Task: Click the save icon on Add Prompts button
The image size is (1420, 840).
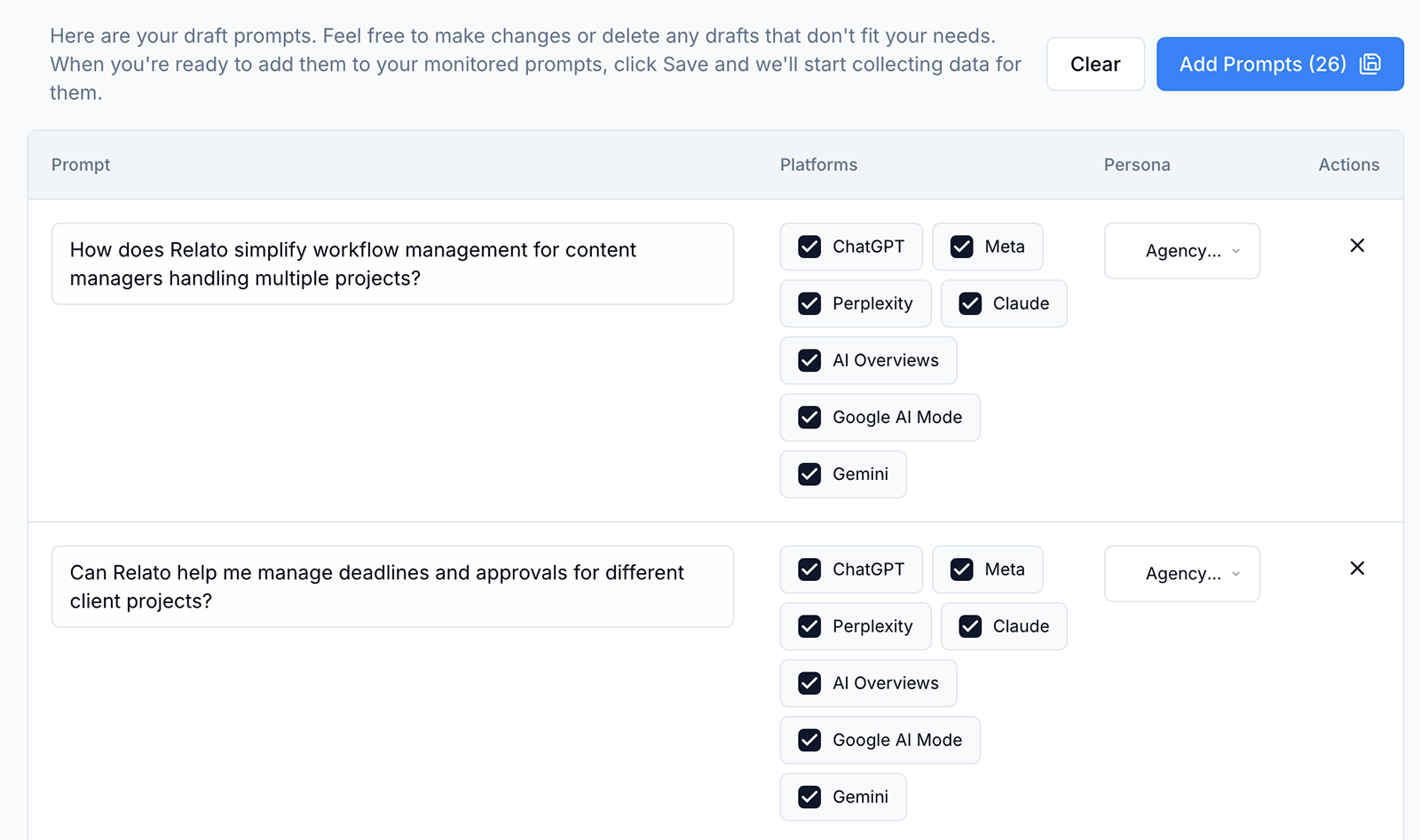Action: point(1370,64)
